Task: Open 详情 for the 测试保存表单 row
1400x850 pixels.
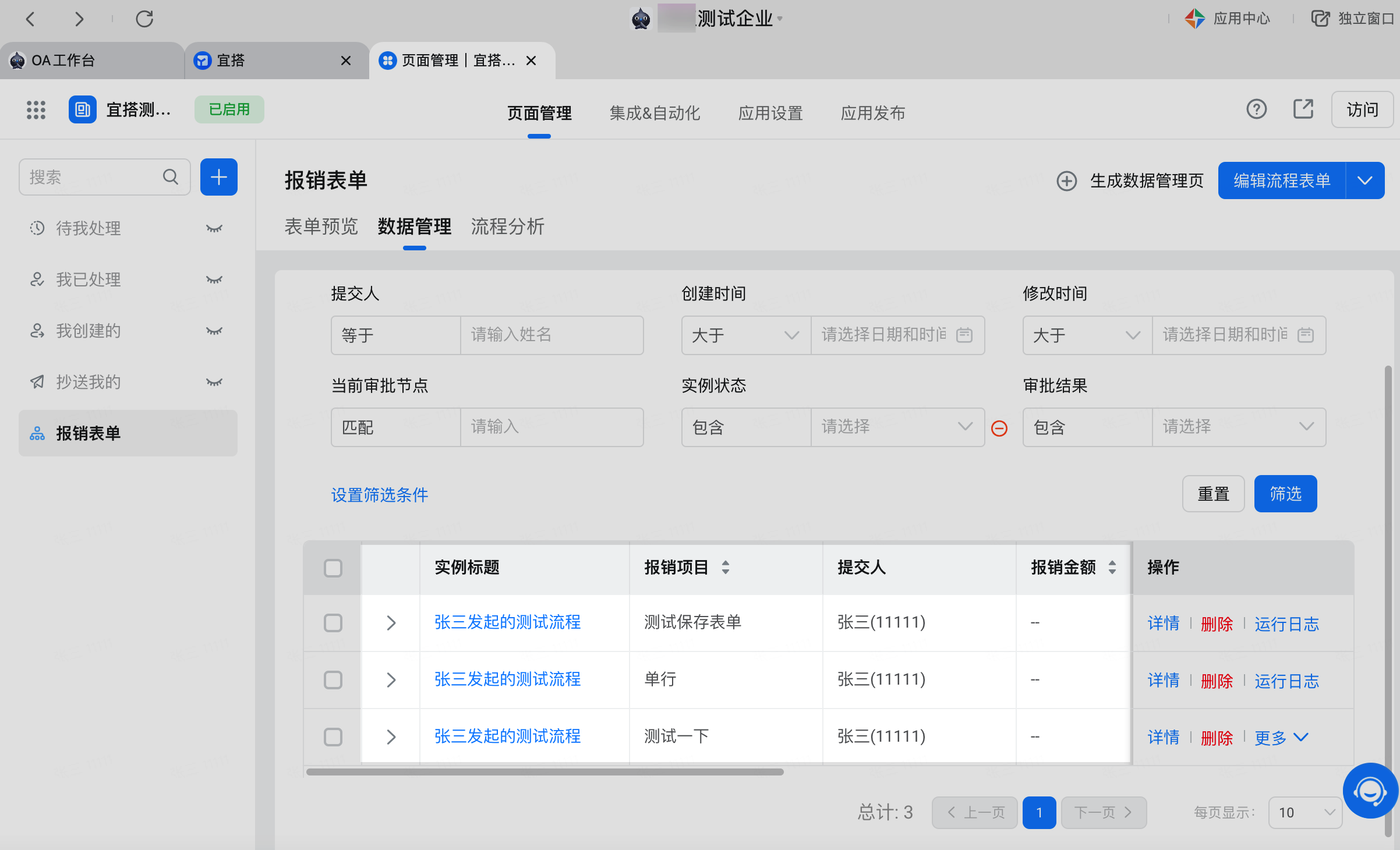Action: tap(1163, 624)
